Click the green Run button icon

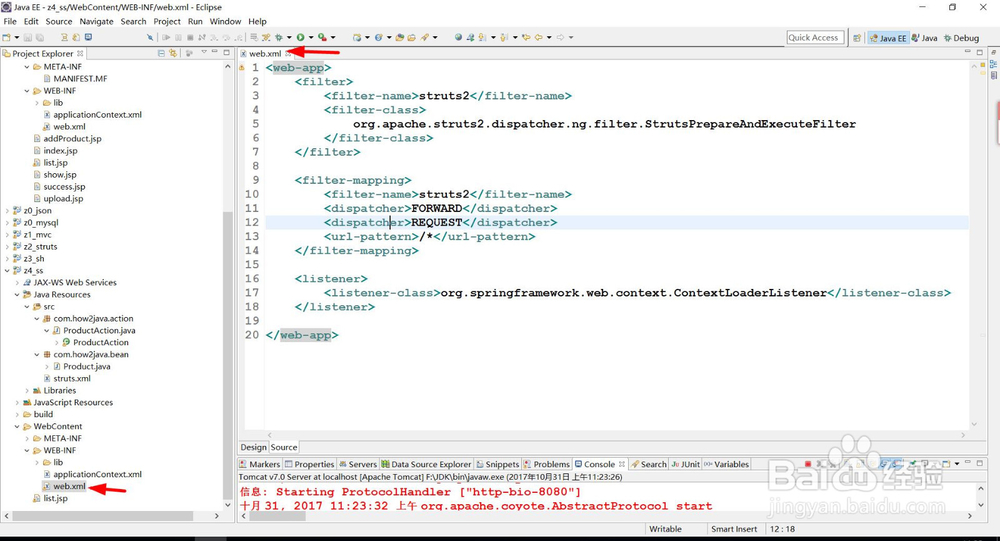point(300,37)
